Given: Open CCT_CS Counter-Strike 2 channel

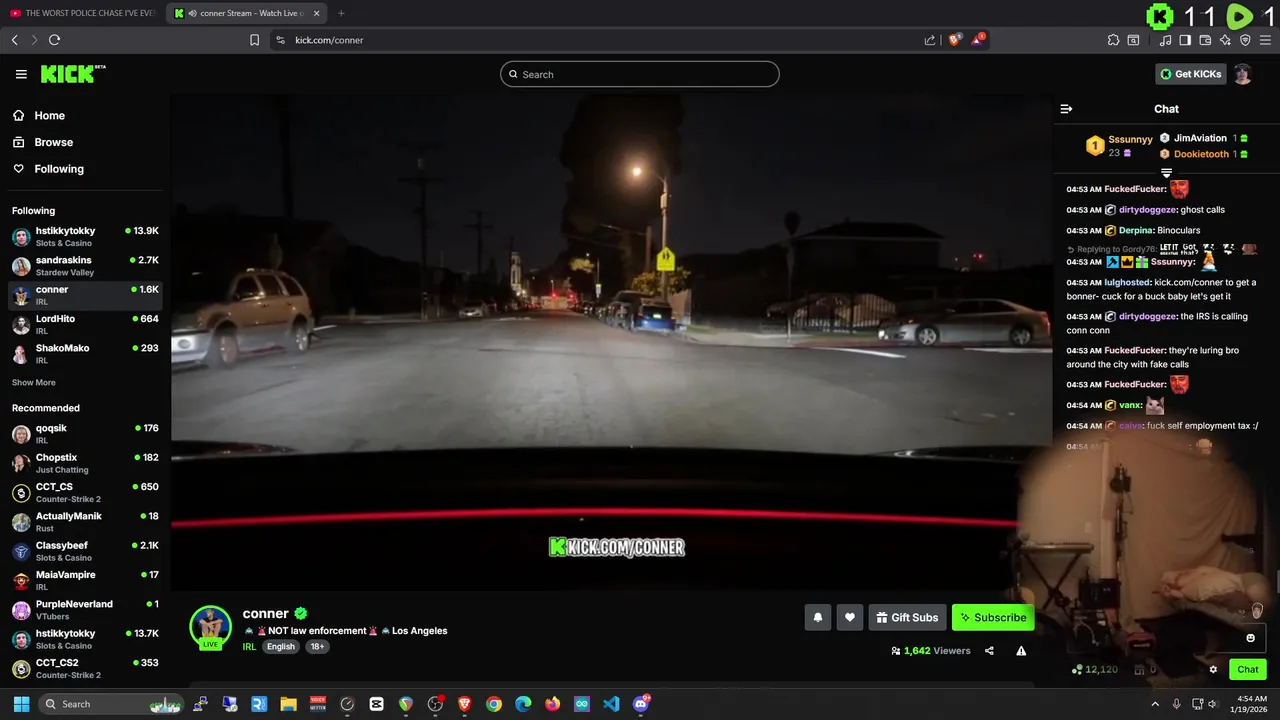Looking at the screenshot, I should pos(85,492).
